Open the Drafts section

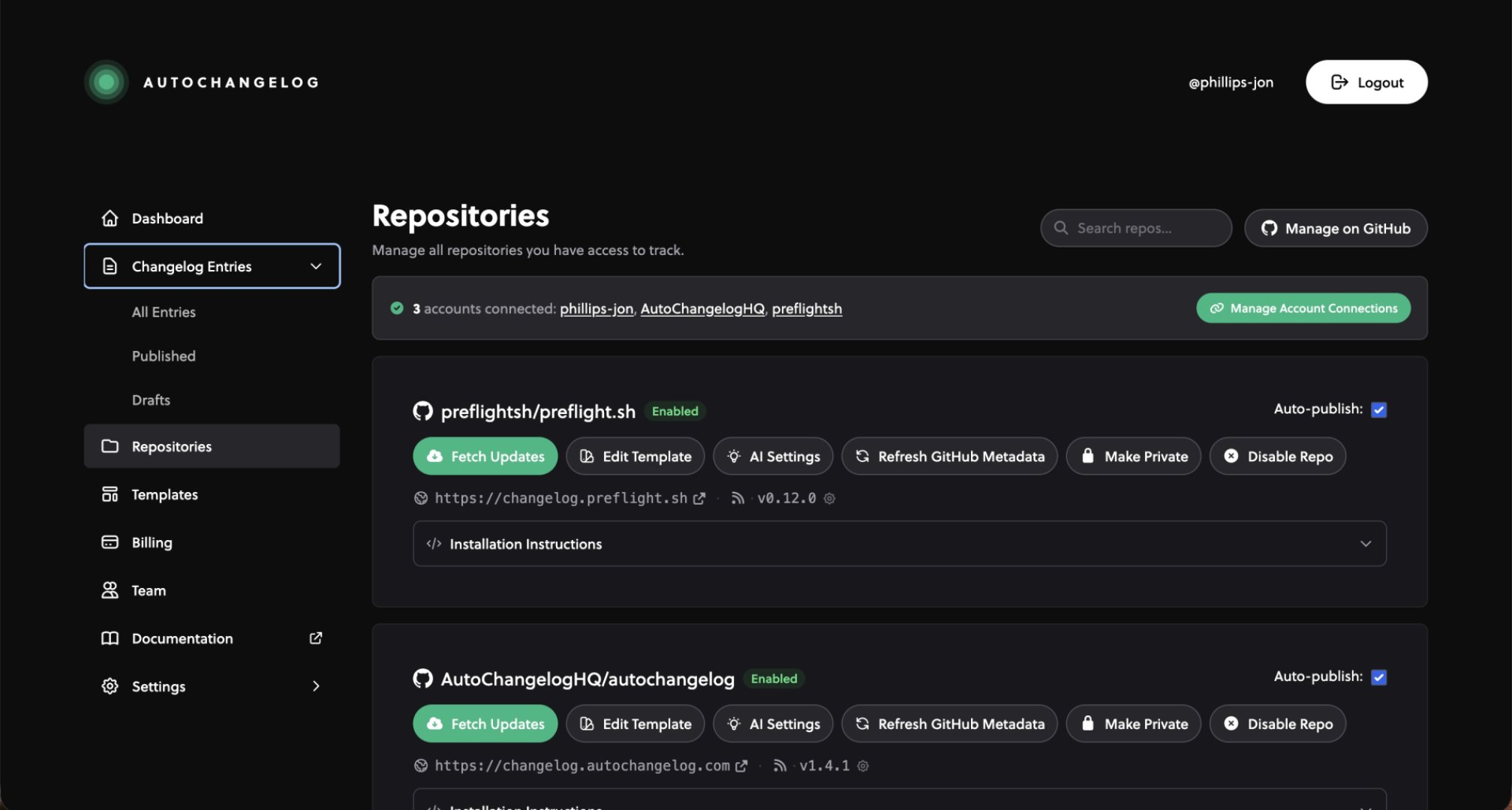[151, 399]
